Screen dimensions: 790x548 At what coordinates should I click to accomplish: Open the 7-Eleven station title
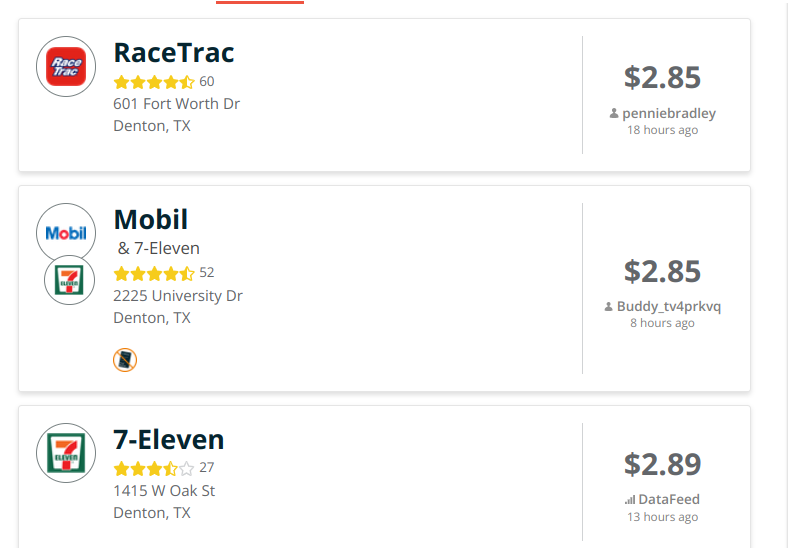tap(169, 439)
